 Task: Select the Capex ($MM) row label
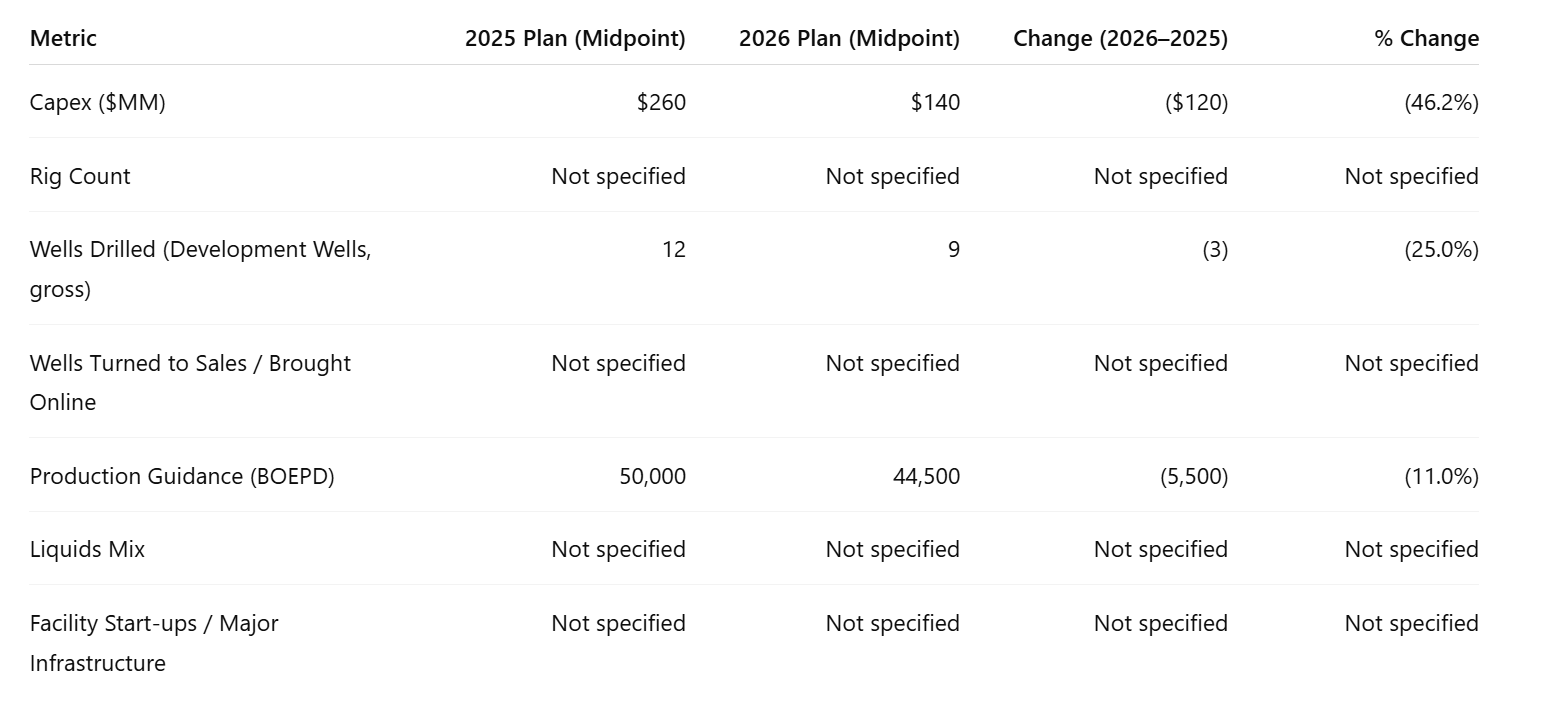(98, 102)
